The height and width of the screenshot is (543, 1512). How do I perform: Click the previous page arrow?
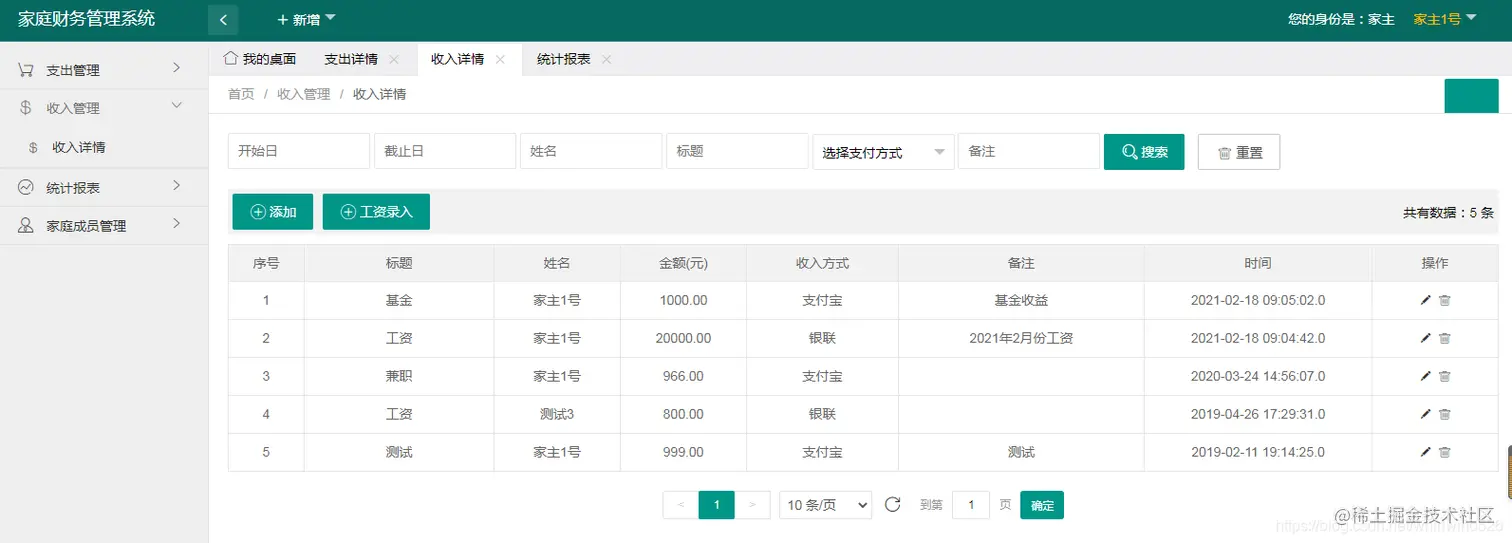point(681,505)
